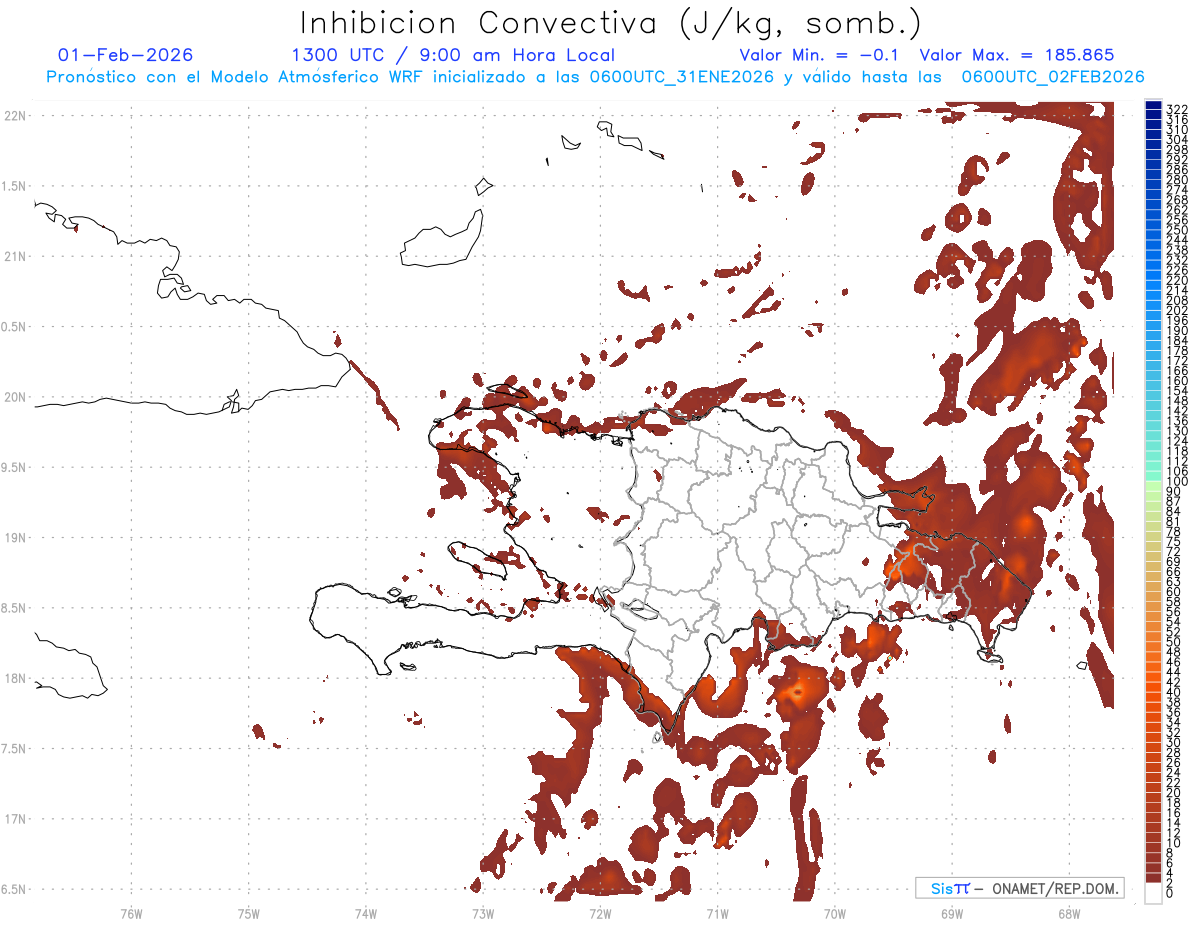Click the color scale value '0'
Screen dimensions: 1200x927
tap(1170, 892)
